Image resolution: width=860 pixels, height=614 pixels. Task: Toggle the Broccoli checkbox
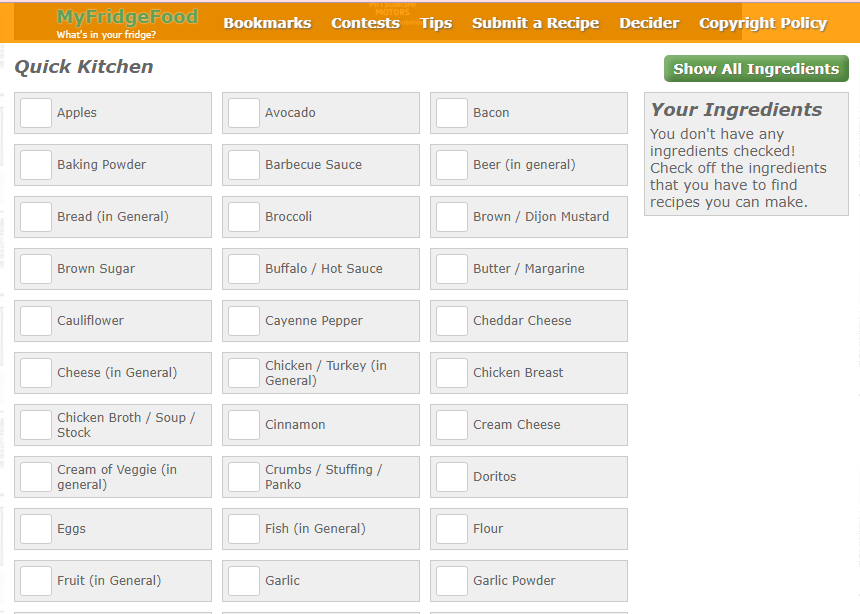pos(244,217)
